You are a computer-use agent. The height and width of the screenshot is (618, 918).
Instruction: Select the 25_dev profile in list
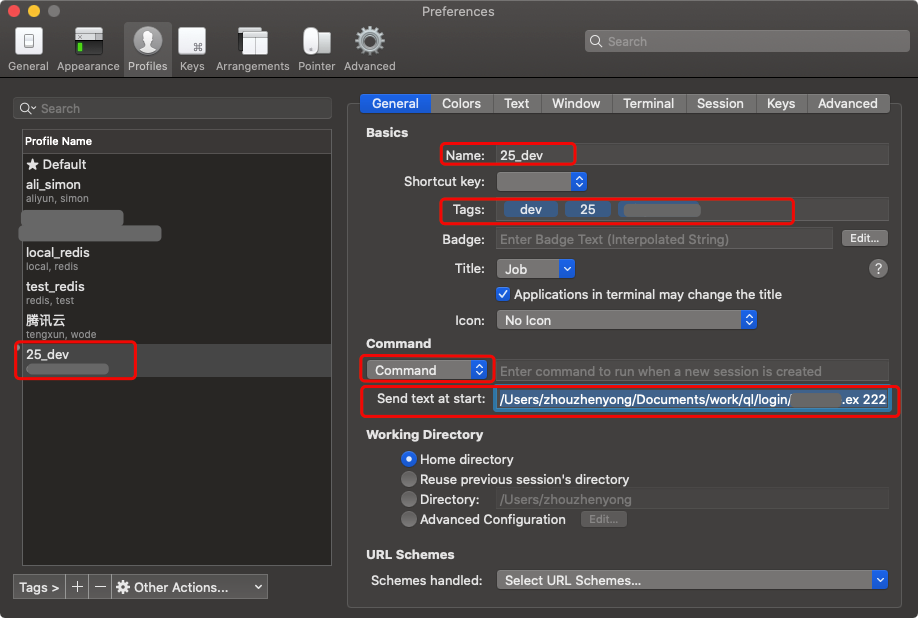177,360
